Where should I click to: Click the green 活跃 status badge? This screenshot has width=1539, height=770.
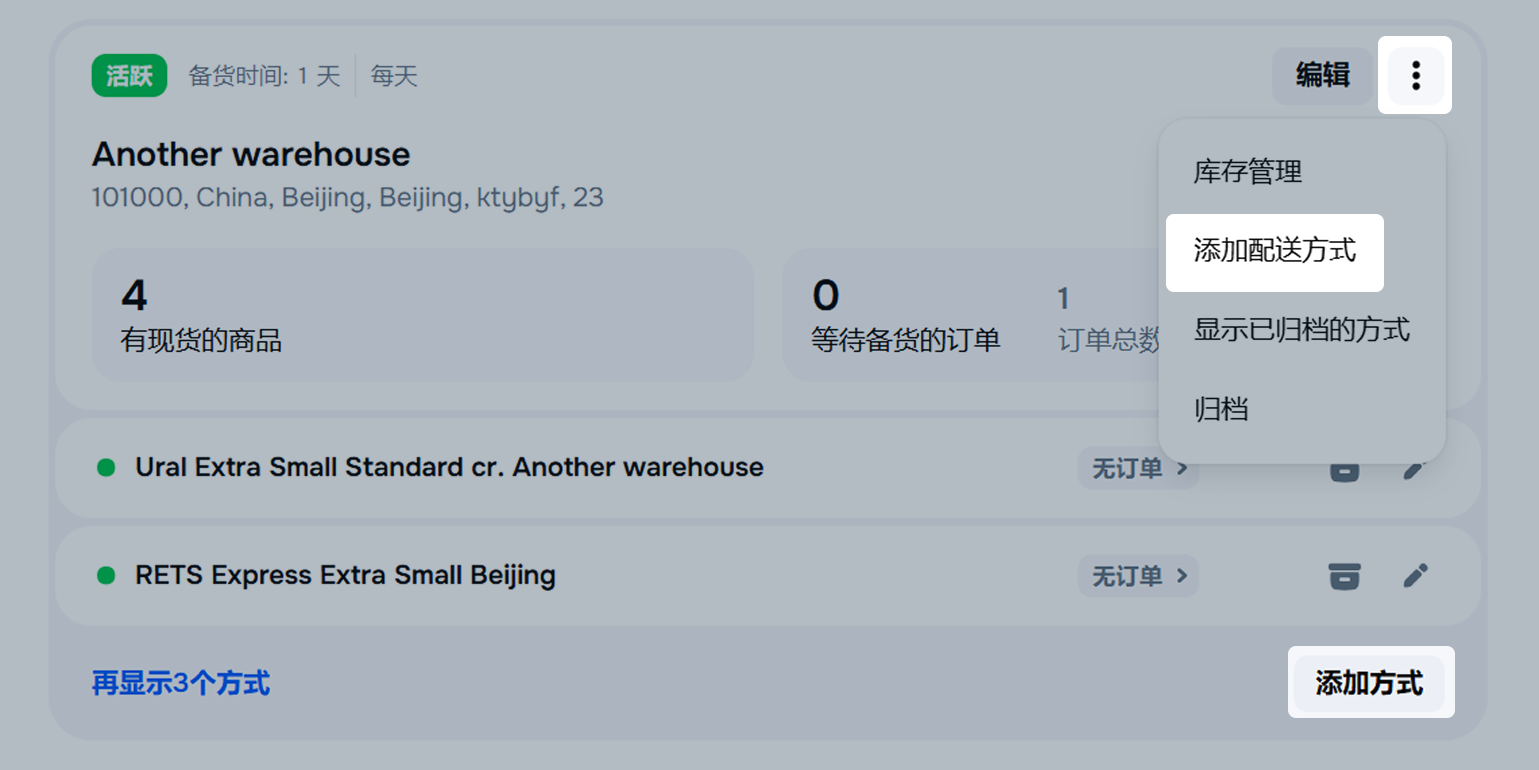129,76
